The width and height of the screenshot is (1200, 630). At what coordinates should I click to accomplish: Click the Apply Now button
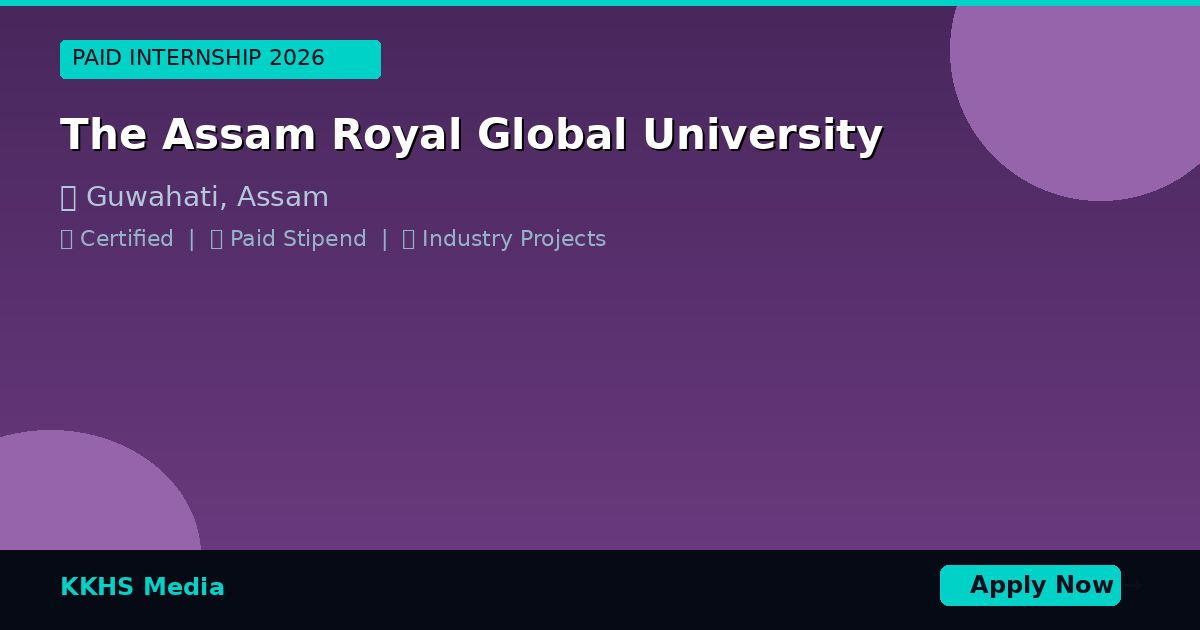1030,585
